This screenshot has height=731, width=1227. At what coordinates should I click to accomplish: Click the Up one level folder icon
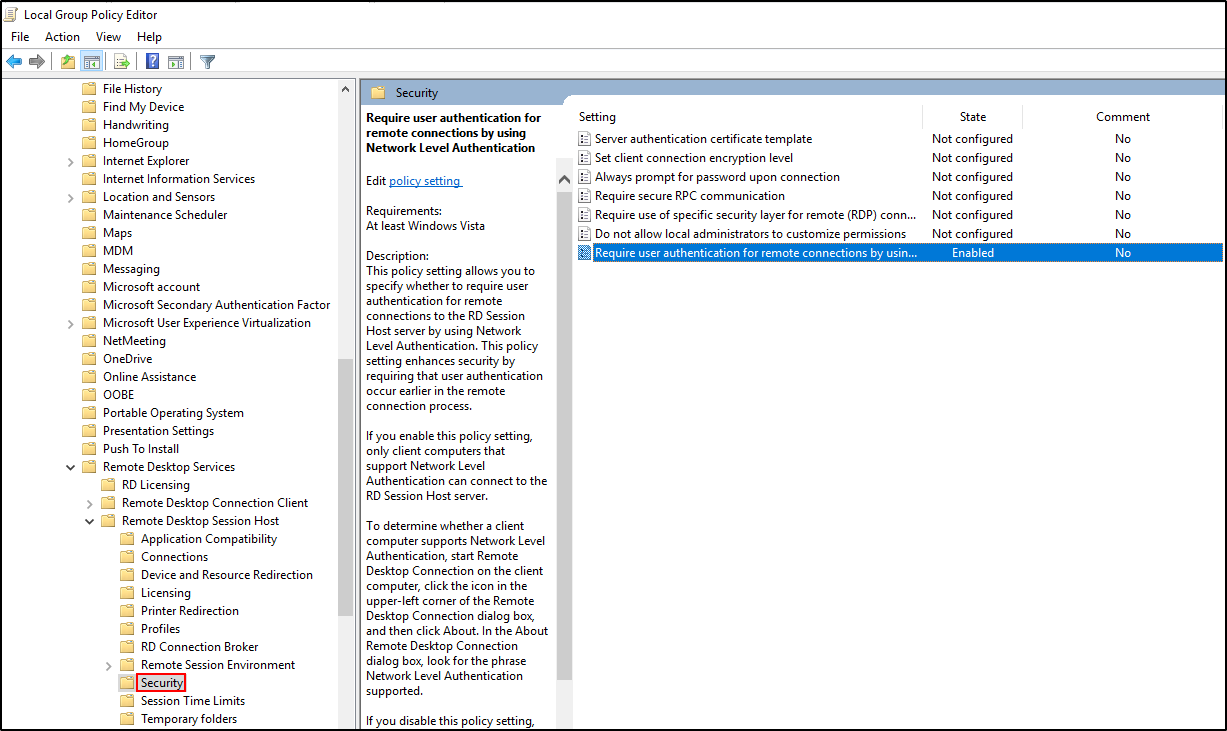pyautogui.click(x=67, y=62)
